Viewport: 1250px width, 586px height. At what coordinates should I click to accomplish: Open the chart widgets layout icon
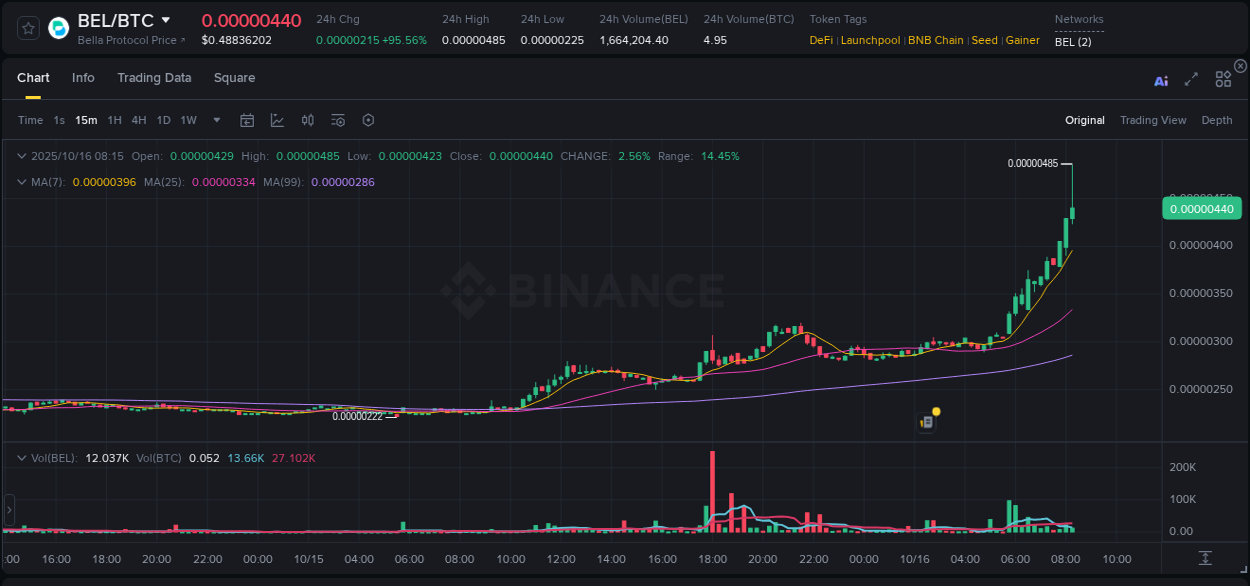pyautogui.click(x=1223, y=78)
